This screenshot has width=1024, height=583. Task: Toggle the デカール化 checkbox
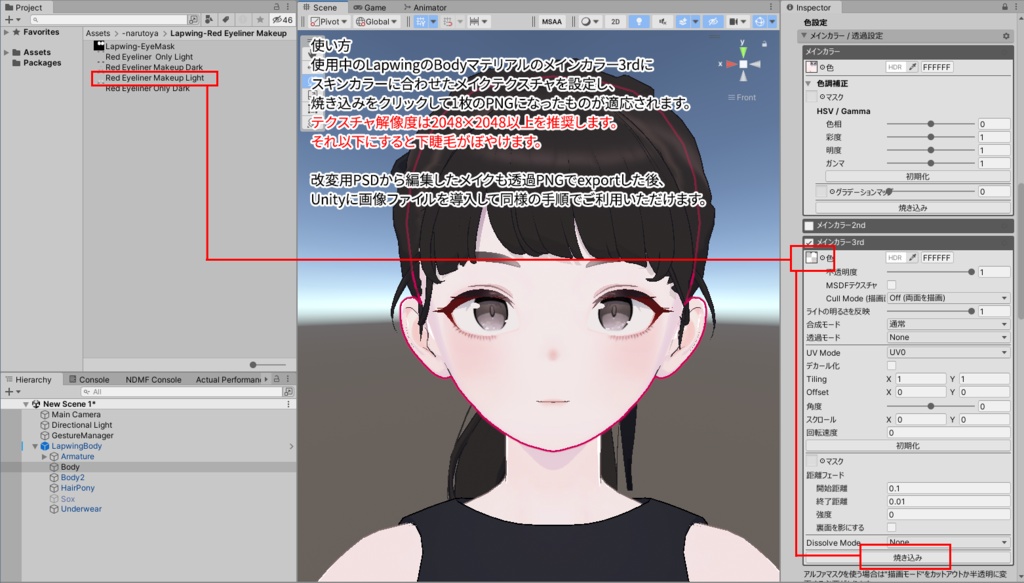coord(891,366)
